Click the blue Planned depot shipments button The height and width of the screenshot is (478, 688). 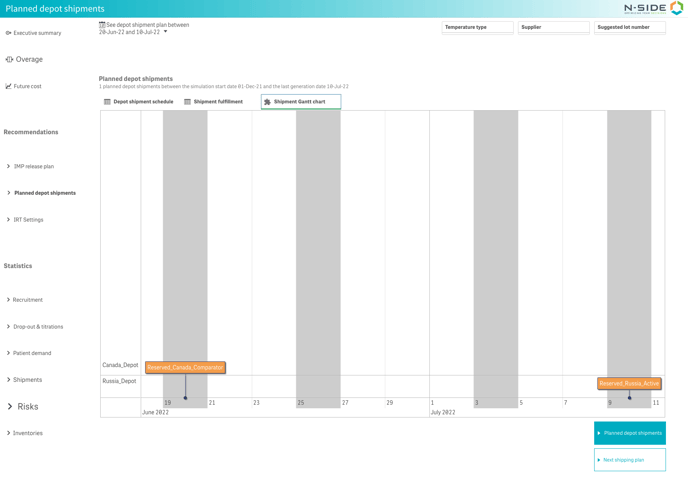tap(629, 433)
